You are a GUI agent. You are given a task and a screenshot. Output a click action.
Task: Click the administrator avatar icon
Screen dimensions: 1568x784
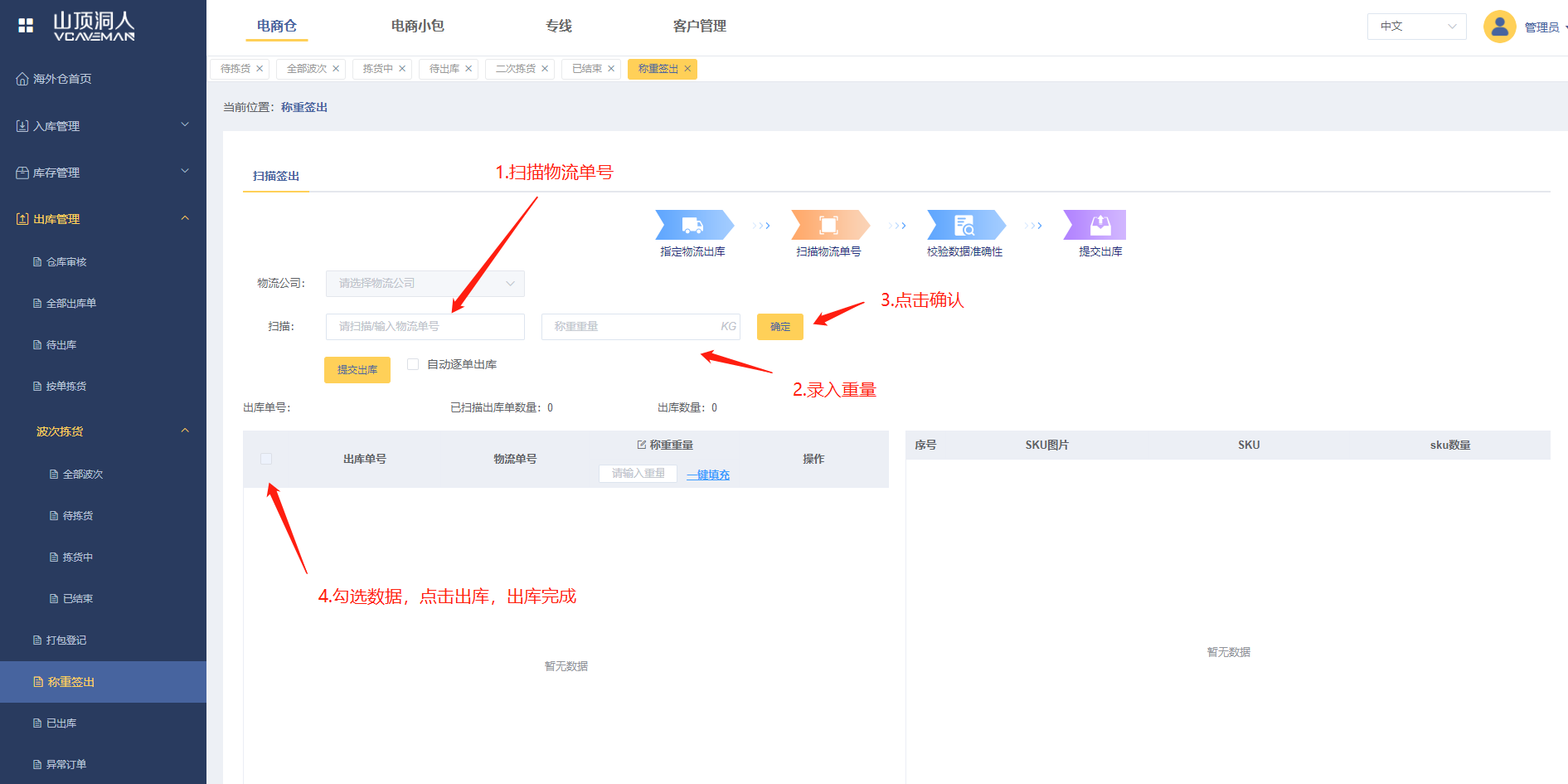(x=1499, y=27)
